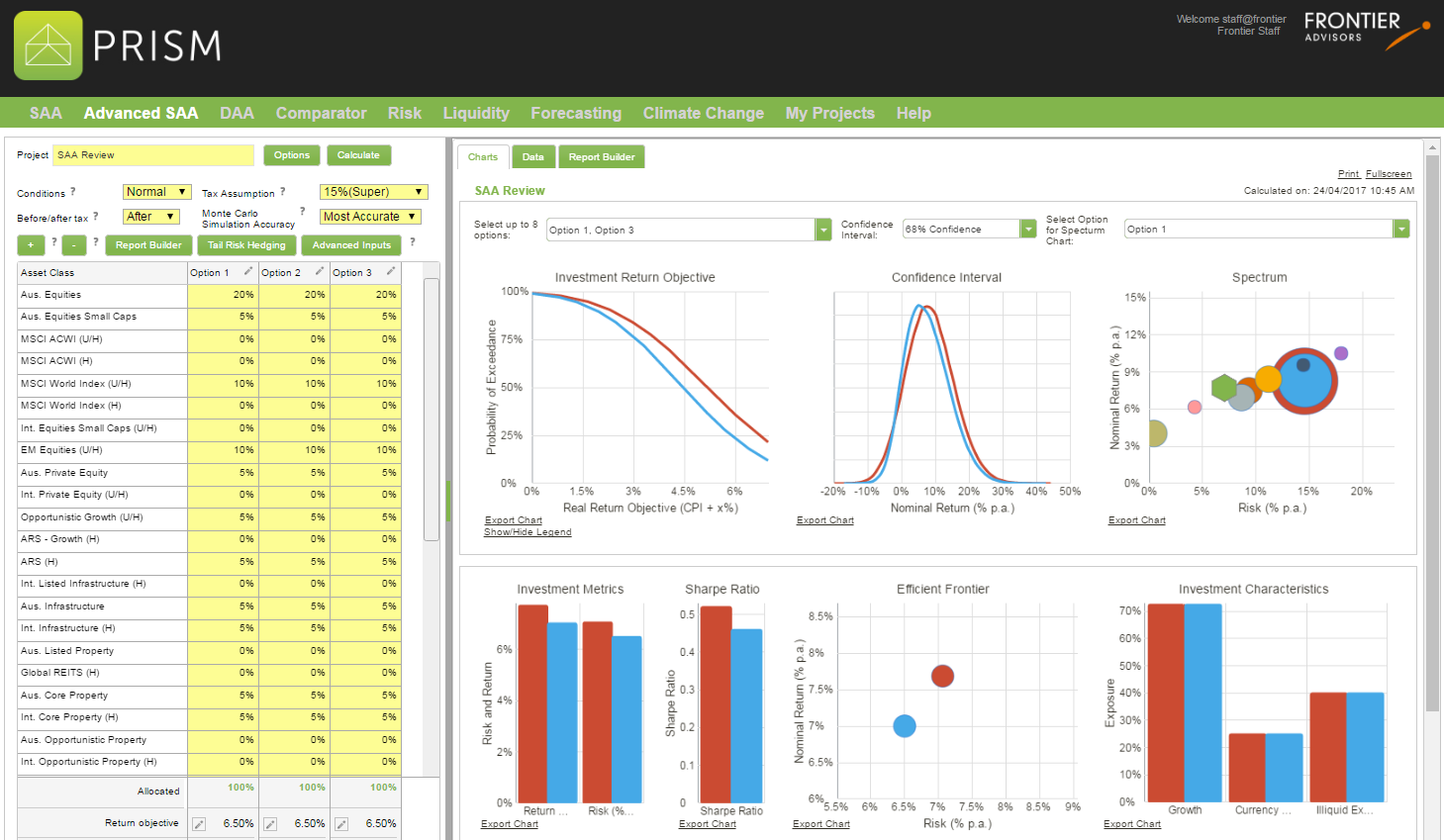
Task: Click the Show/Hide Legend link
Action: (528, 532)
